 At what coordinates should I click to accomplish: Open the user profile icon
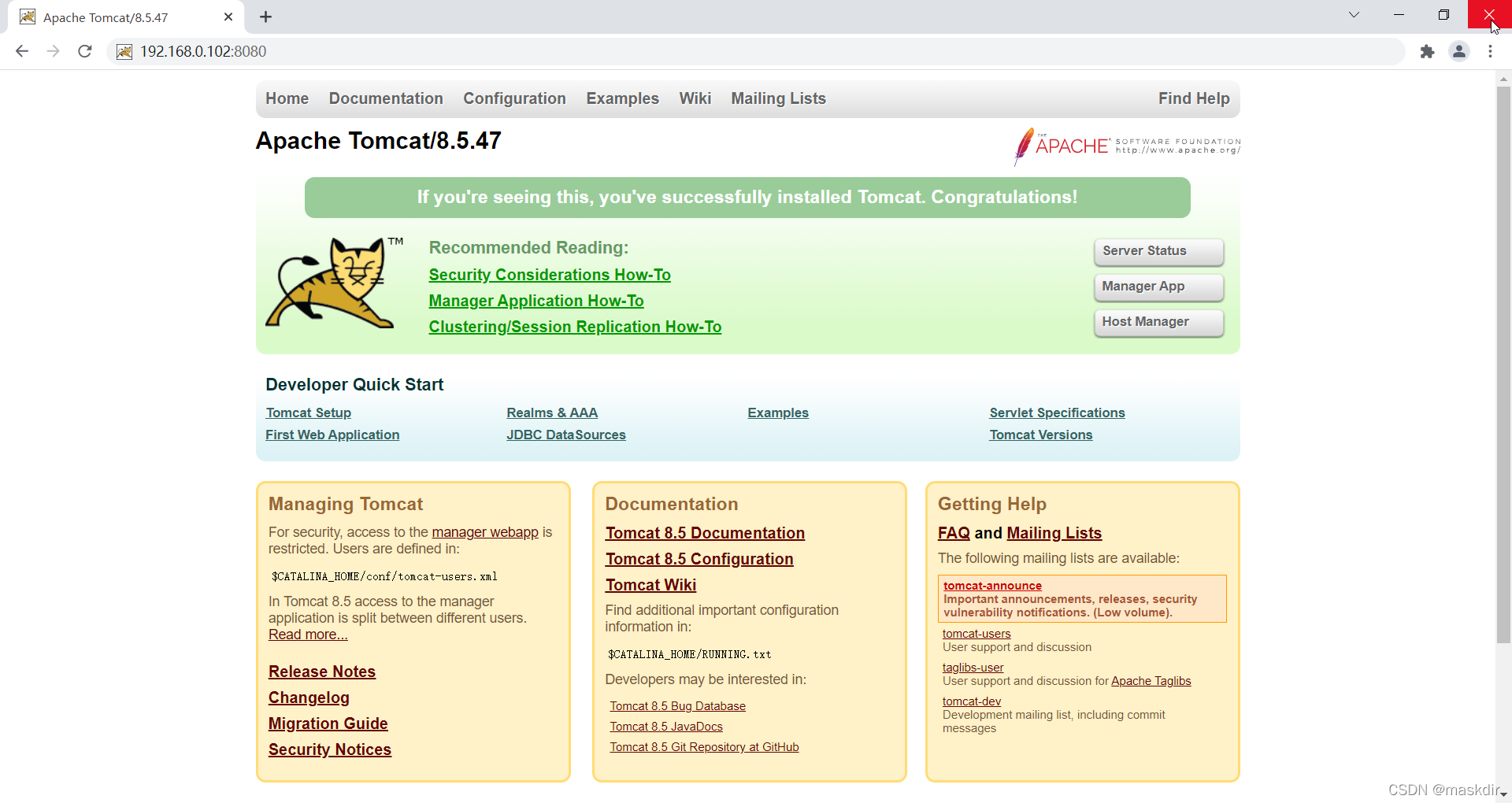(x=1459, y=51)
